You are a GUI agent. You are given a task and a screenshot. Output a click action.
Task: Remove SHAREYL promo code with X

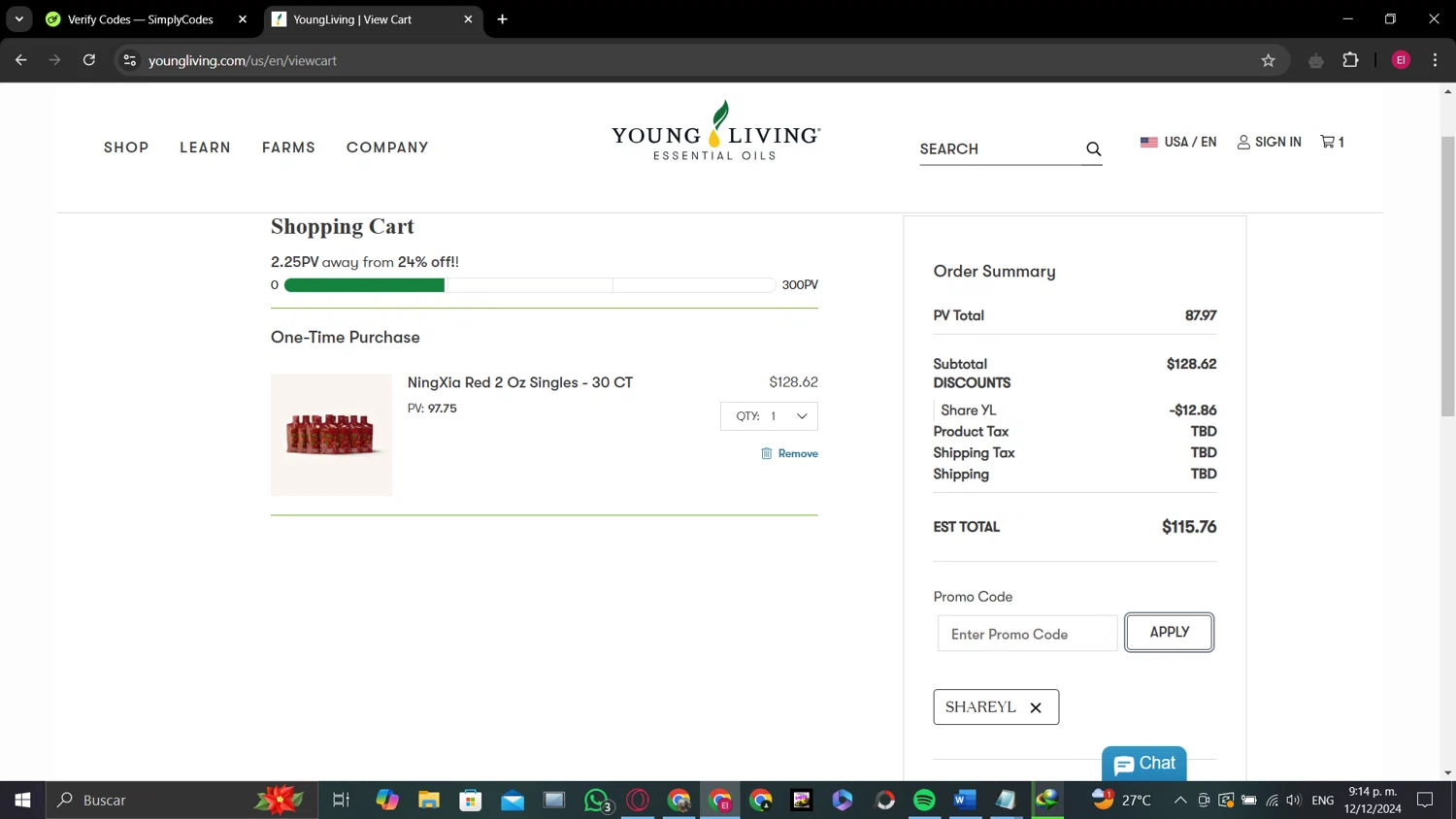1036,707
